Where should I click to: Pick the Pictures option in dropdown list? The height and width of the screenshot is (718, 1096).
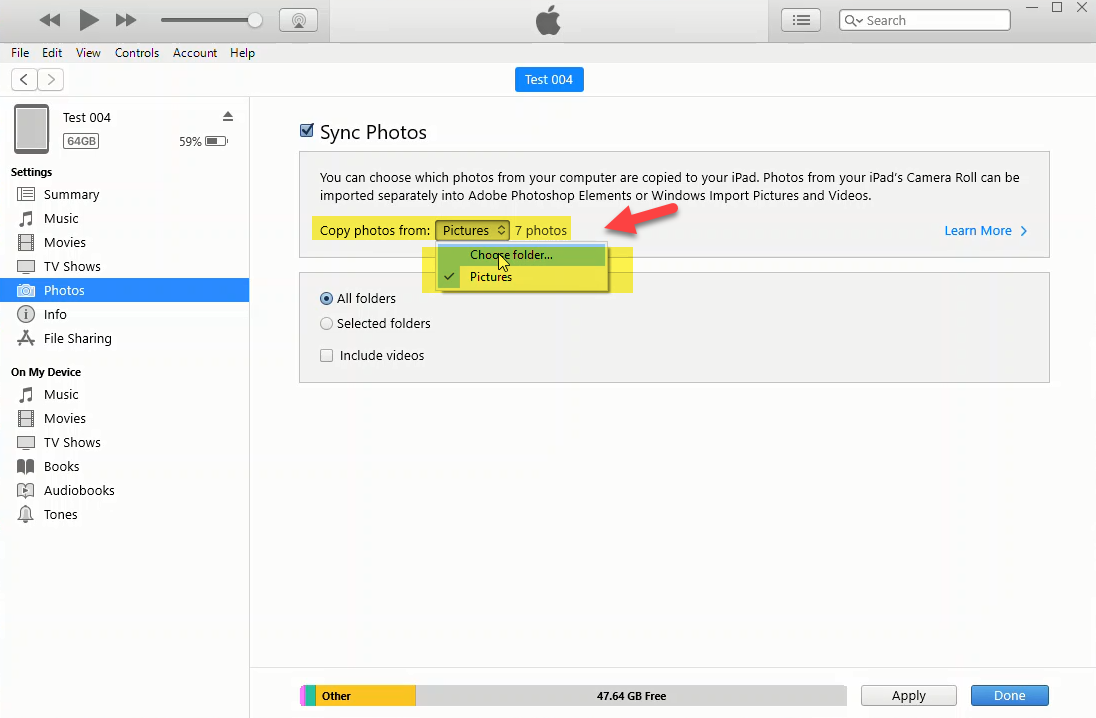point(491,277)
